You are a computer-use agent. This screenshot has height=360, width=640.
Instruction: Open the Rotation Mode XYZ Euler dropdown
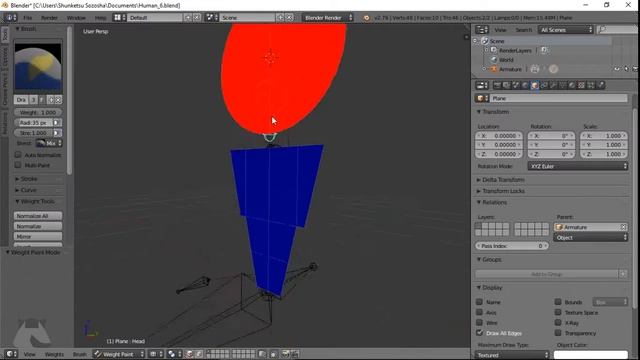coord(578,166)
